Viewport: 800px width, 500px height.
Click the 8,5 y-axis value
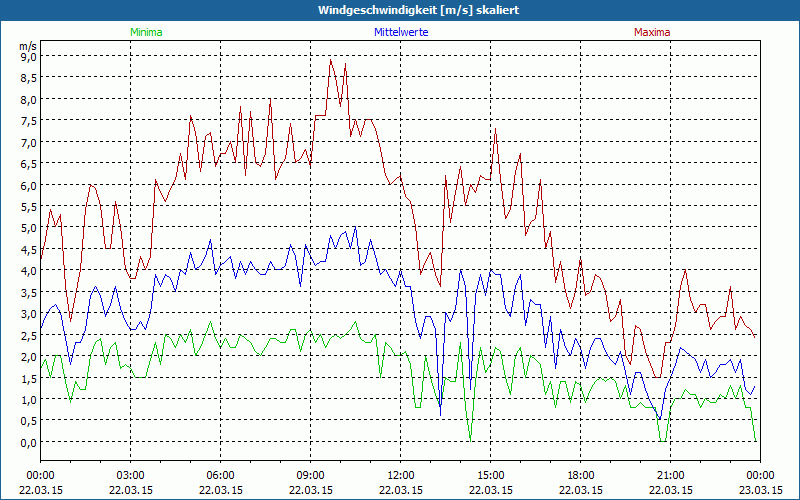tap(29, 78)
